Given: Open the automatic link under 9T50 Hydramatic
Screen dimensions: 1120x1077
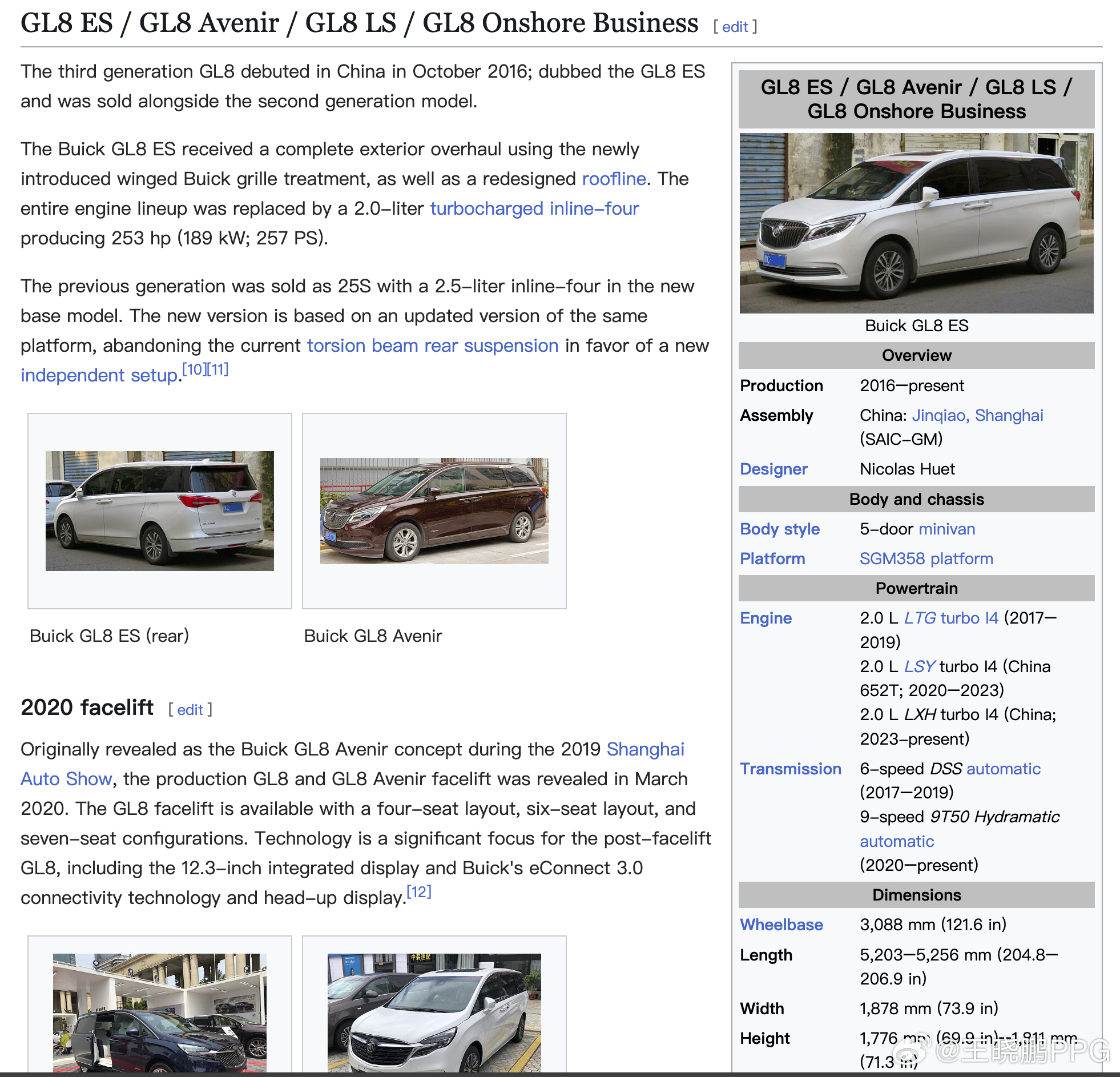Looking at the screenshot, I should pyautogui.click(x=897, y=842).
